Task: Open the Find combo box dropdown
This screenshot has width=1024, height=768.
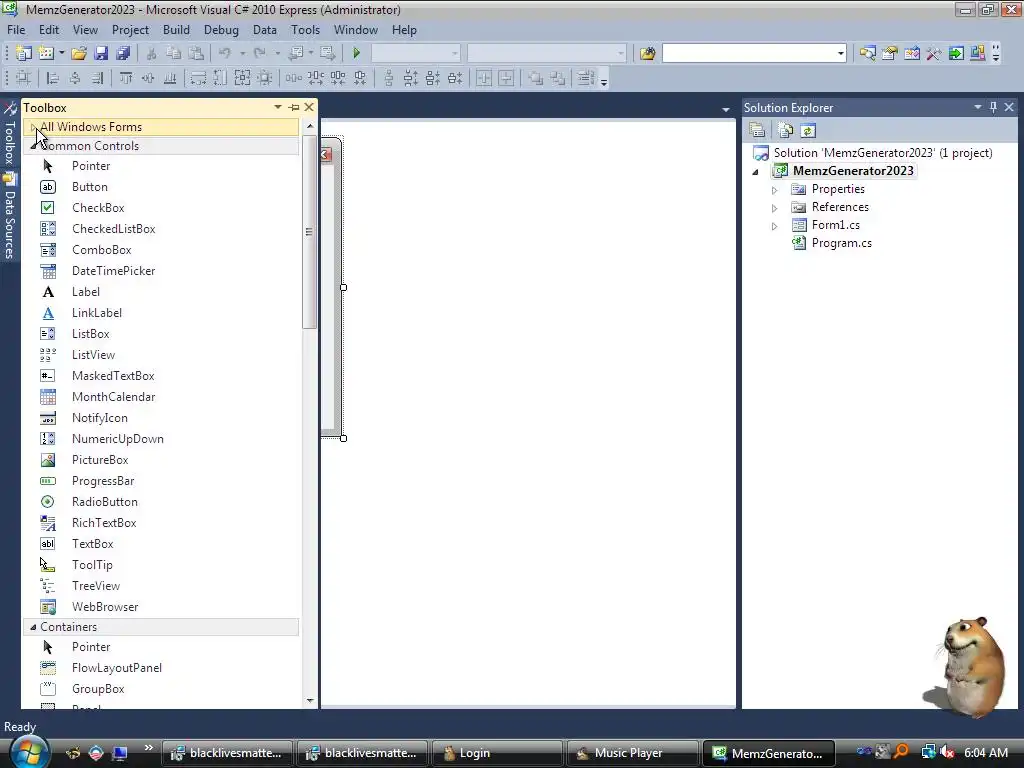Action: 840,53
